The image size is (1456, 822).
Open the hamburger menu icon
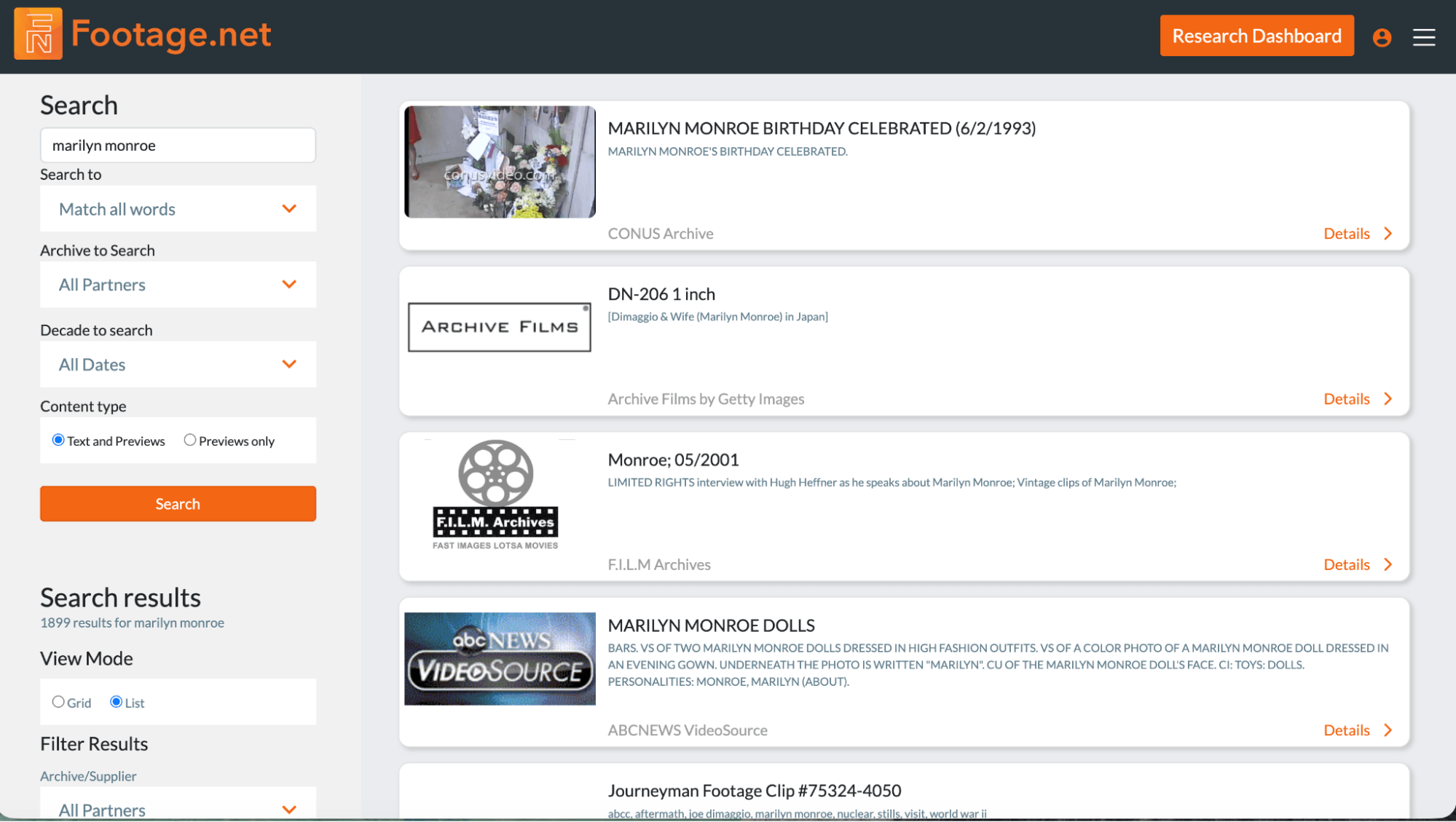pyautogui.click(x=1424, y=37)
